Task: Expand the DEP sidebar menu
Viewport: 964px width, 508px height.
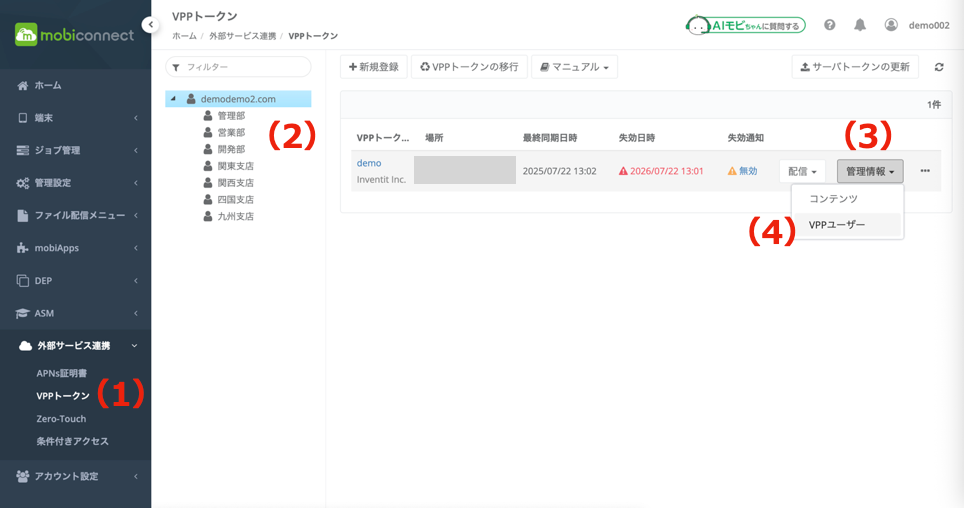Action: 135,280
